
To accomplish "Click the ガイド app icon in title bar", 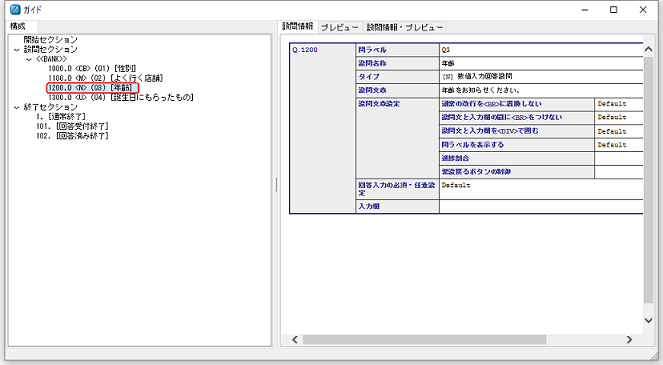I will click(x=15, y=9).
